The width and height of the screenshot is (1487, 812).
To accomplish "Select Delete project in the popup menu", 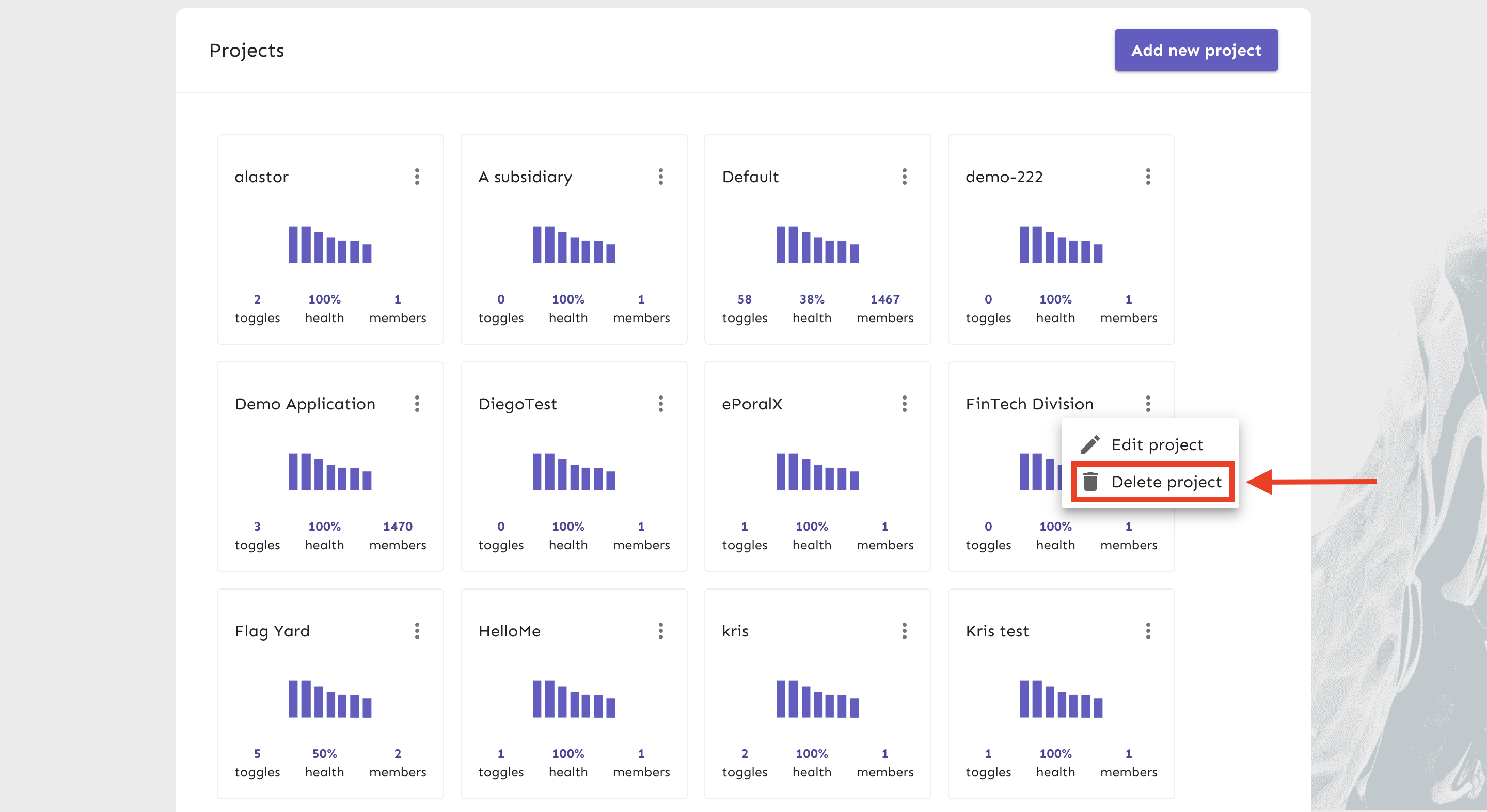I will click(x=1166, y=481).
